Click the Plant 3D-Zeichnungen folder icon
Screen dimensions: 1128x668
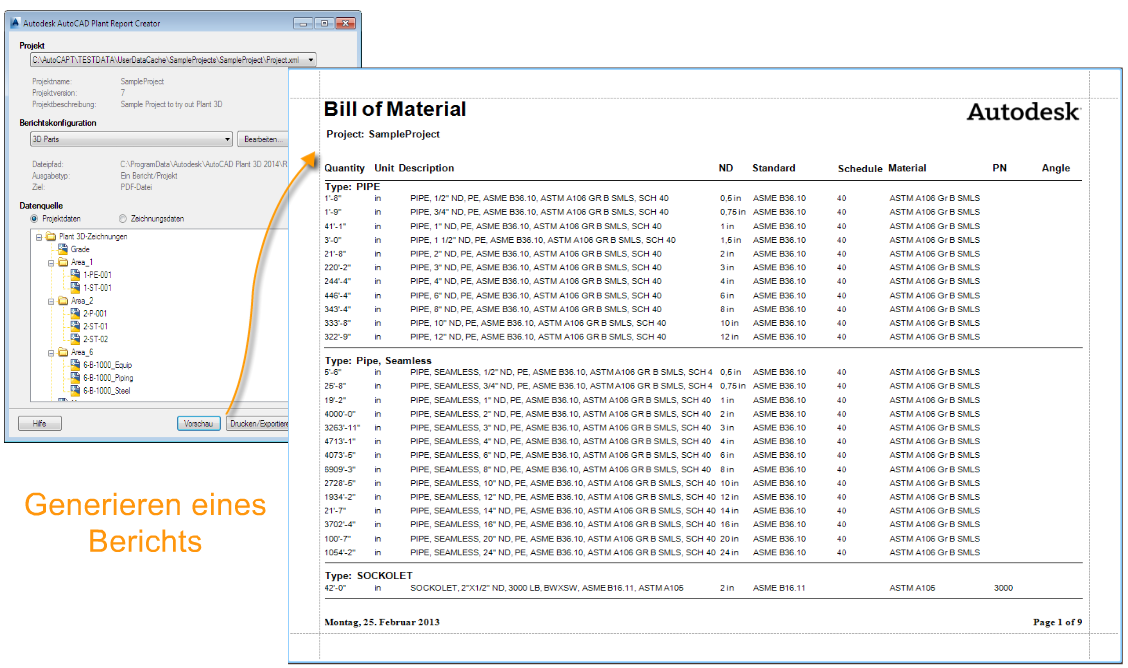point(51,236)
